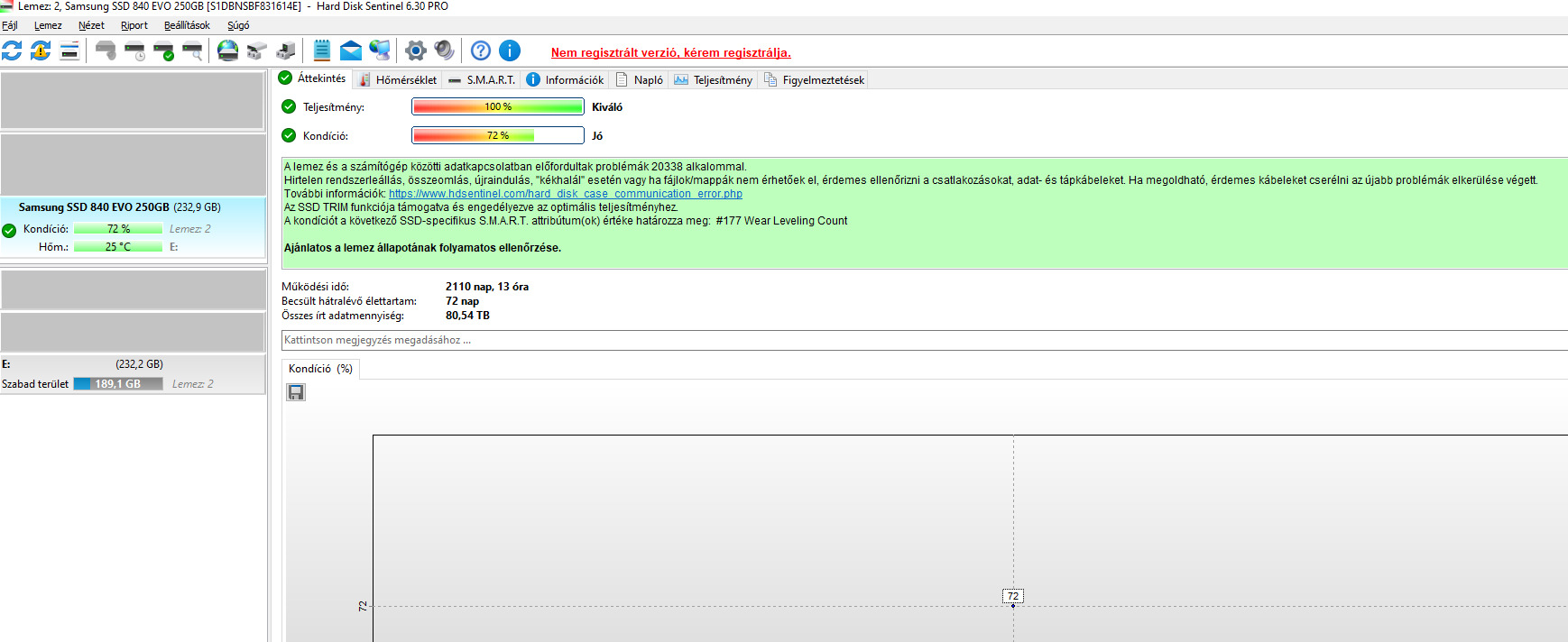Switch to the Hőmérséklet tab

click(397, 80)
